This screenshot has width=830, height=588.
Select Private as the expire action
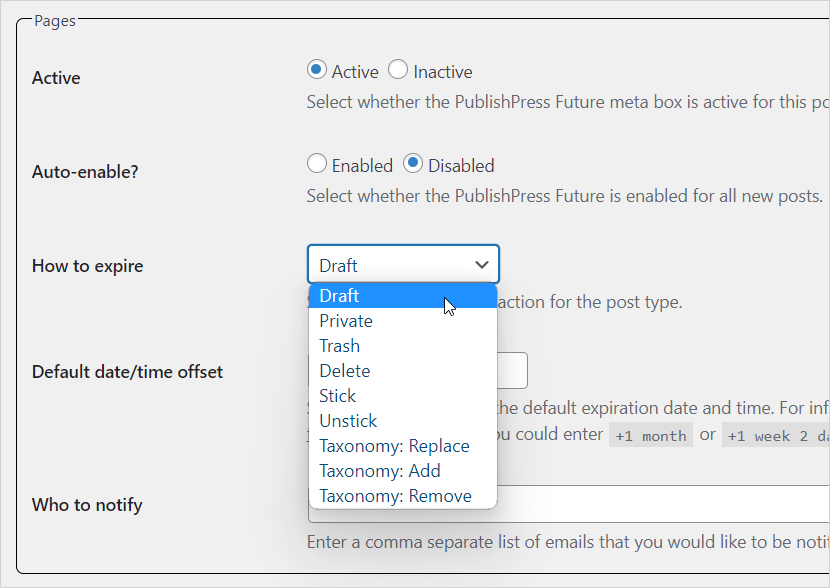(346, 320)
